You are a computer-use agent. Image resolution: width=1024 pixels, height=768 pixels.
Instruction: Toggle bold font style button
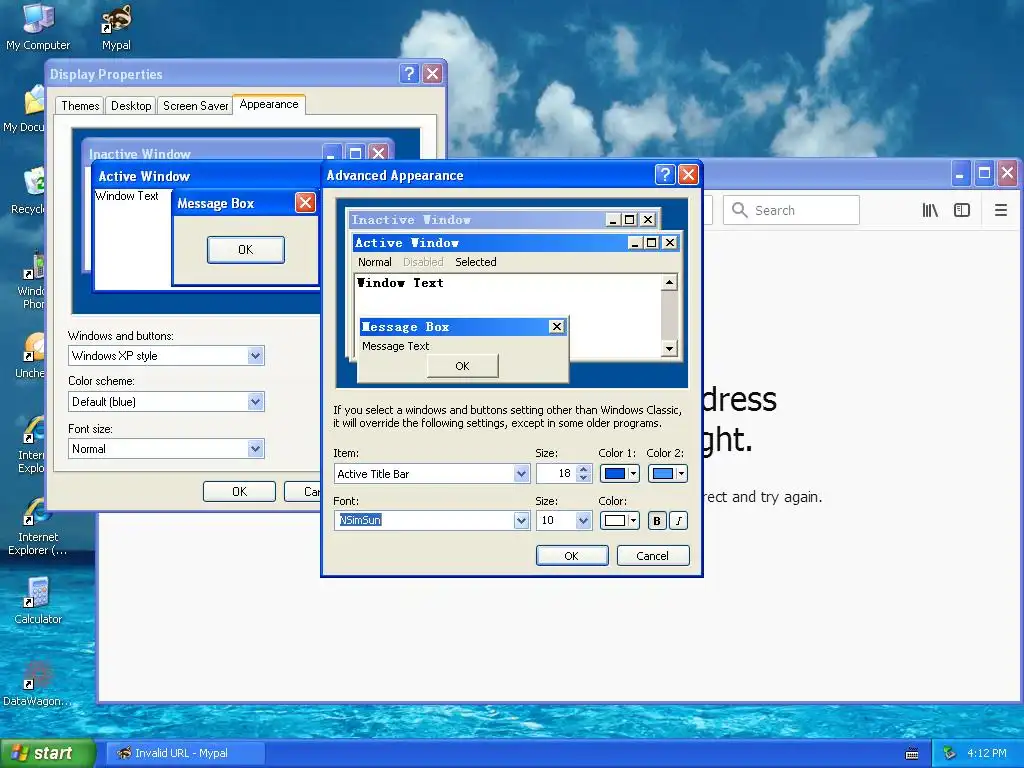(x=657, y=520)
